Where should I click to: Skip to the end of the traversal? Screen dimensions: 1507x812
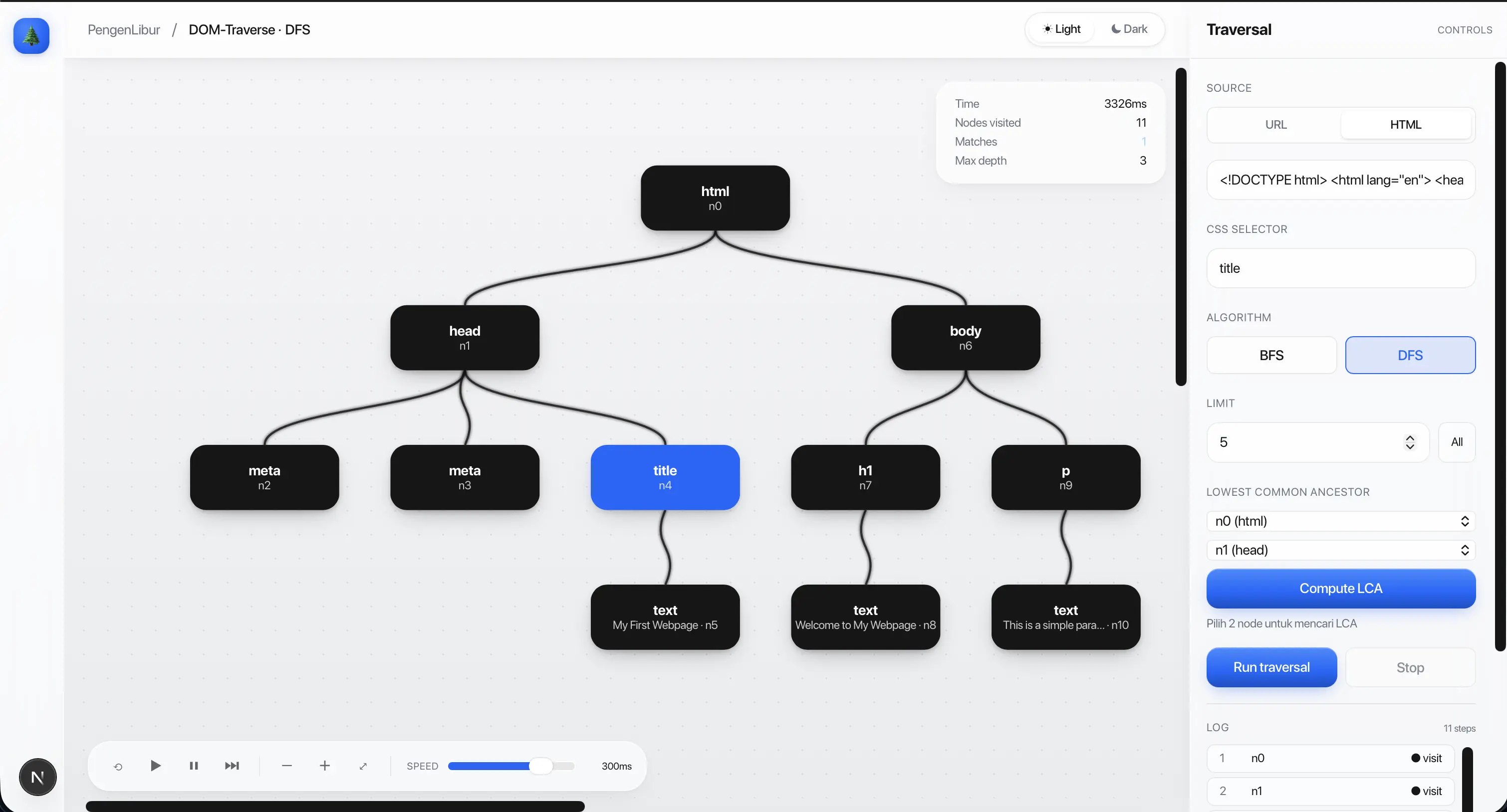[x=232, y=766]
